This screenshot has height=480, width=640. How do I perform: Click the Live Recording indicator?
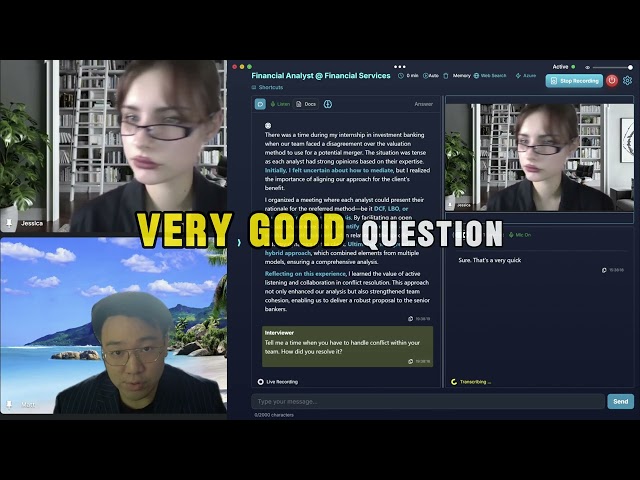click(x=278, y=382)
